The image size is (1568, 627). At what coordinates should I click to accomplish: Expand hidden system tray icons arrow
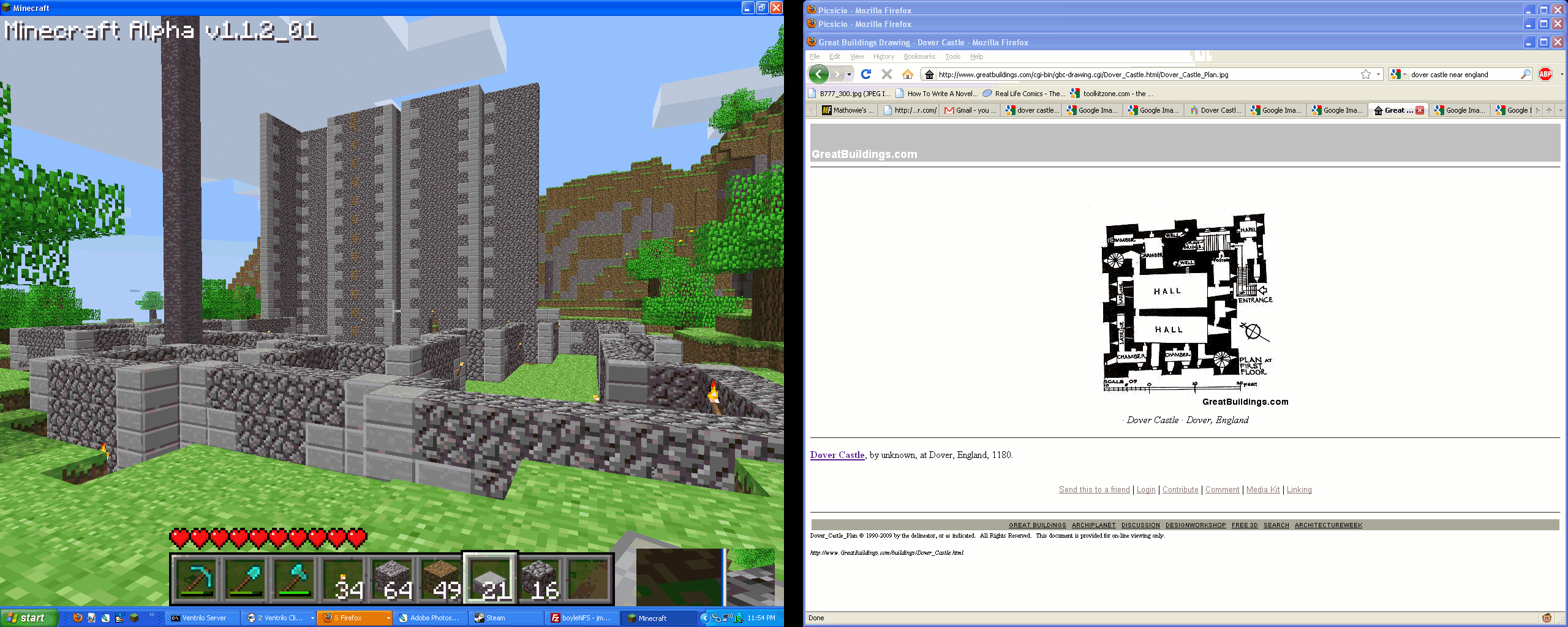pyautogui.click(x=704, y=618)
